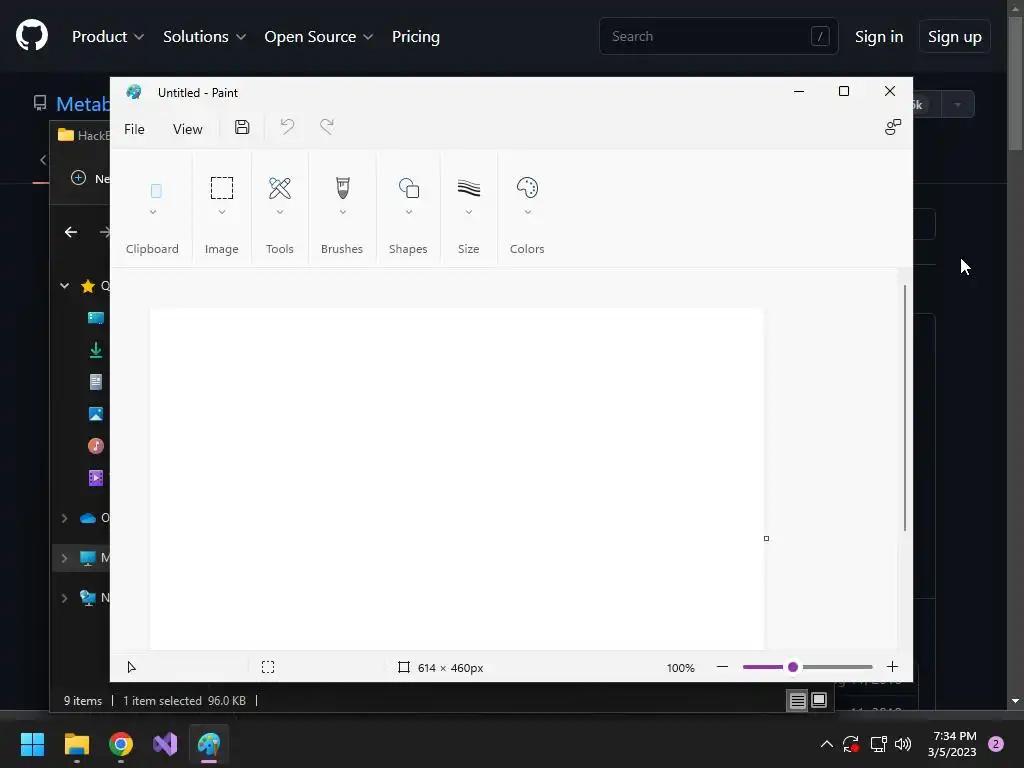This screenshot has height=768, width=1024.
Task: Click the share feedback icon in Paint
Action: (893, 127)
